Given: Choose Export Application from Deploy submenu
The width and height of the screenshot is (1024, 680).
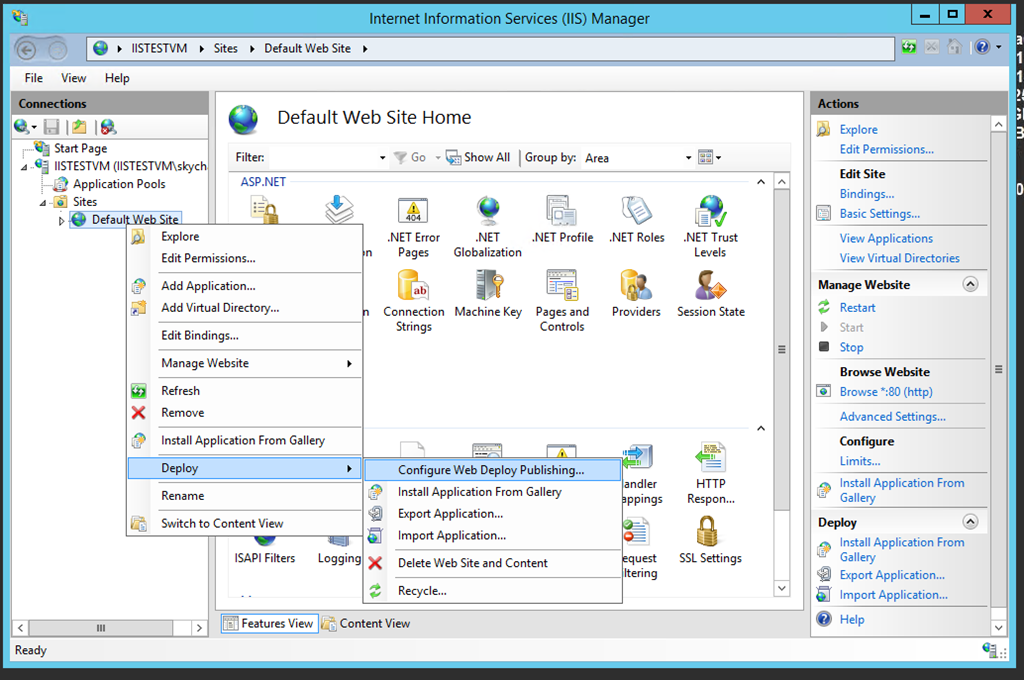Looking at the screenshot, I should click(x=450, y=513).
